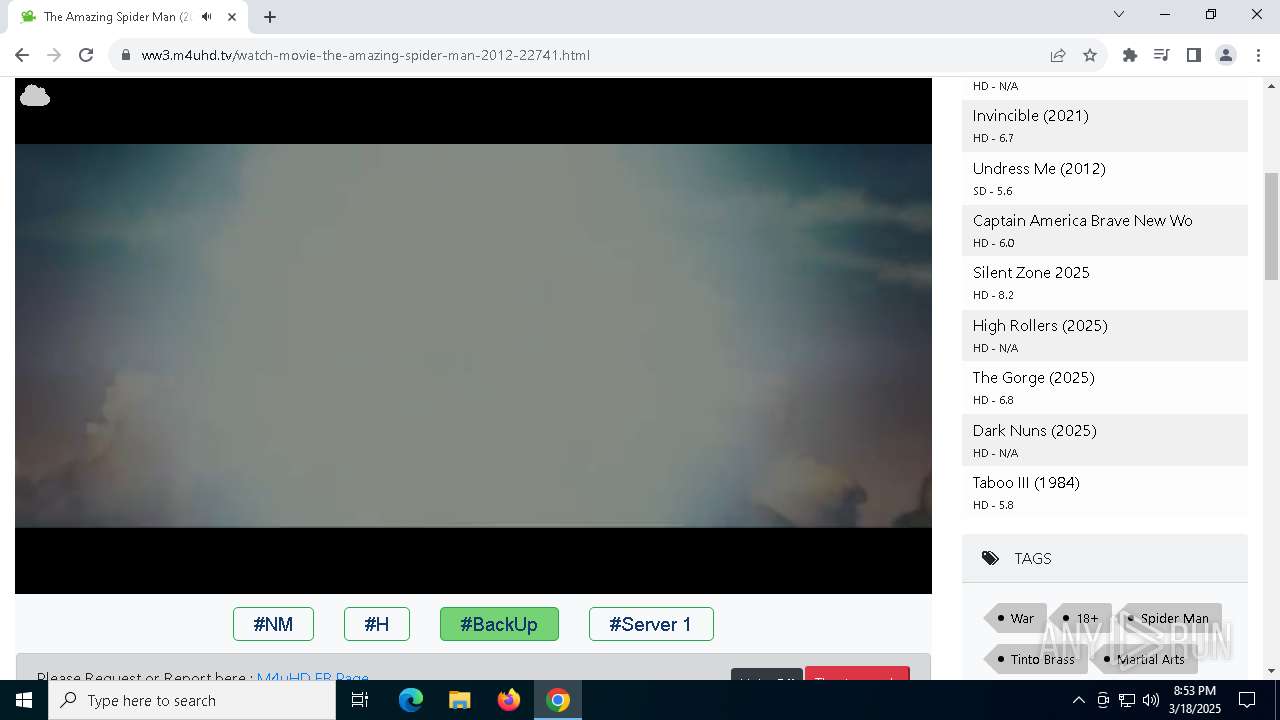The width and height of the screenshot is (1280, 720).
Task: Go back with the browser back arrow
Action: tap(22, 55)
